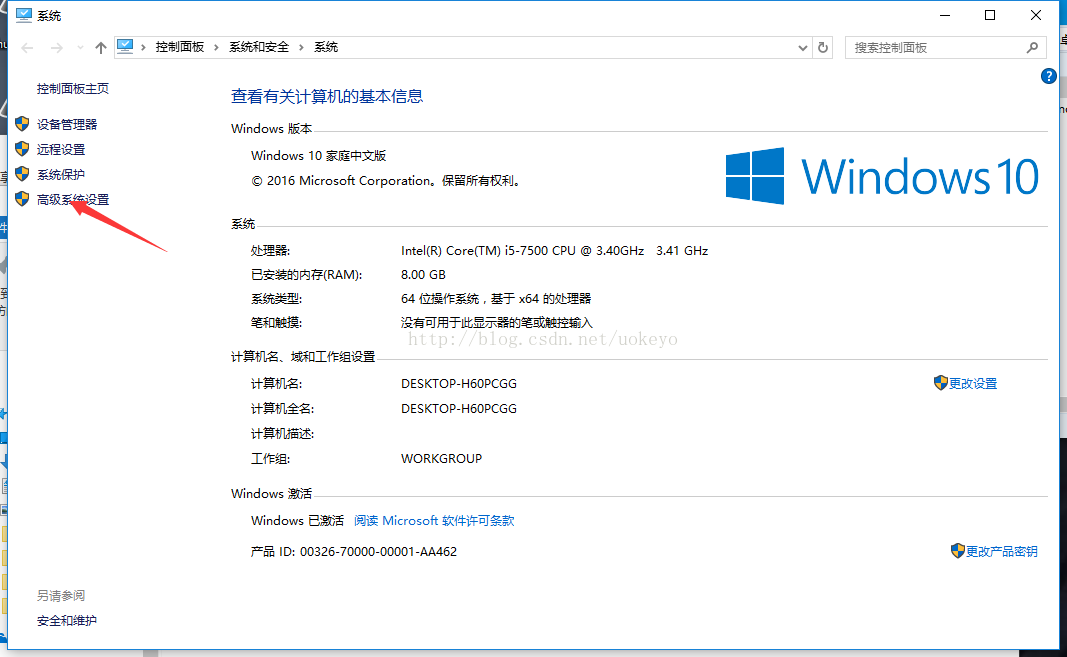The image size is (1067, 657).
Task: Open System protection (系统保护) link
Action: (61, 175)
